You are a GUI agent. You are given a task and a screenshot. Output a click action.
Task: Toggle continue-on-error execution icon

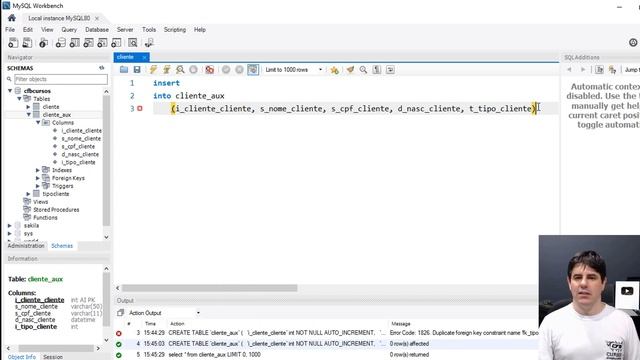pyautogui.click(x=209, y=70)
